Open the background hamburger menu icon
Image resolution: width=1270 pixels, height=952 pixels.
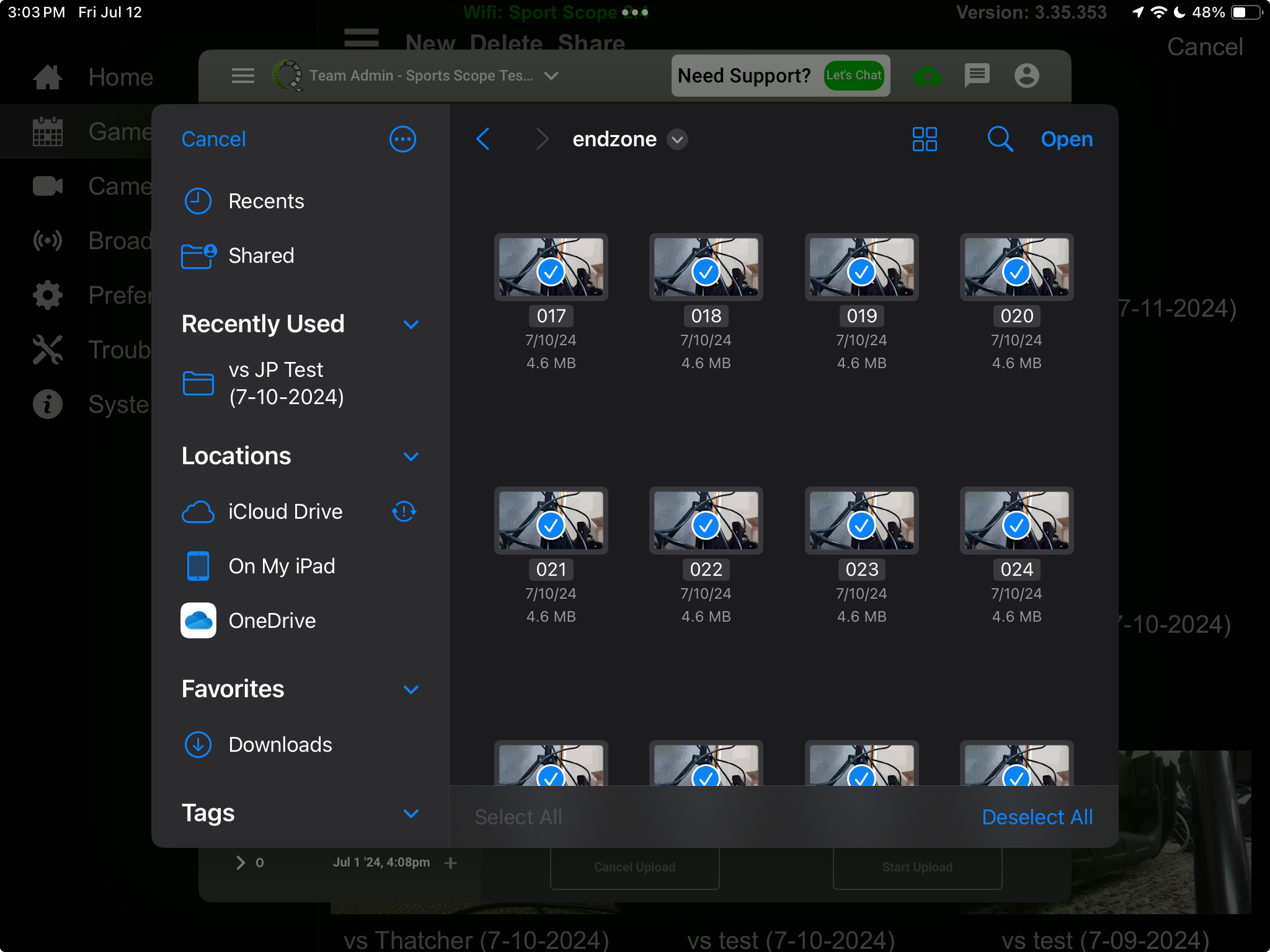[x=362, y=38]
